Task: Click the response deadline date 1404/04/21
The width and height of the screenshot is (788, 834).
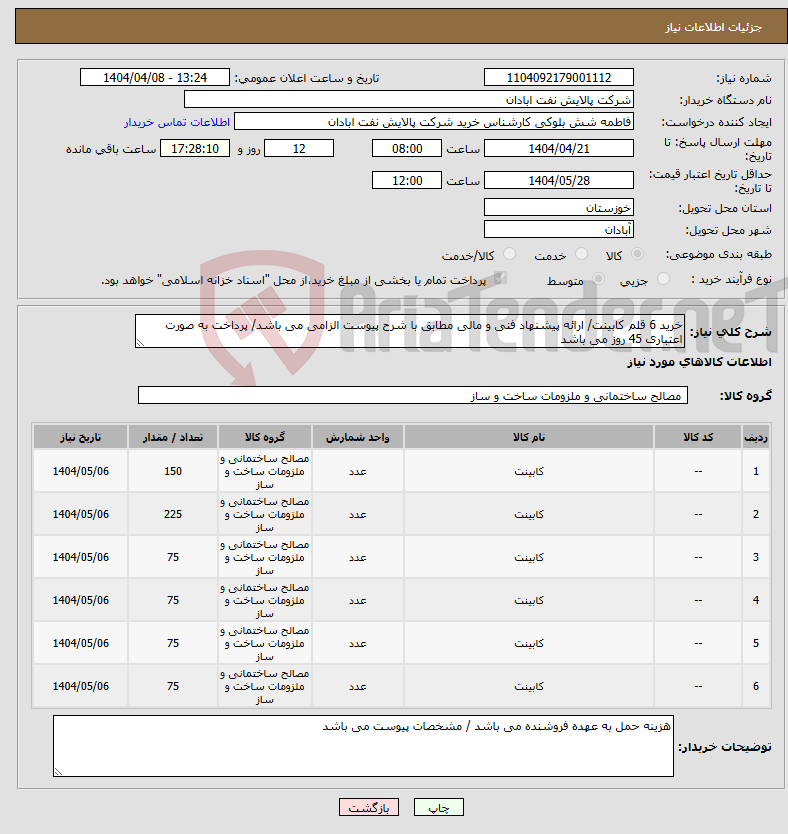Action: pos(559,148)
